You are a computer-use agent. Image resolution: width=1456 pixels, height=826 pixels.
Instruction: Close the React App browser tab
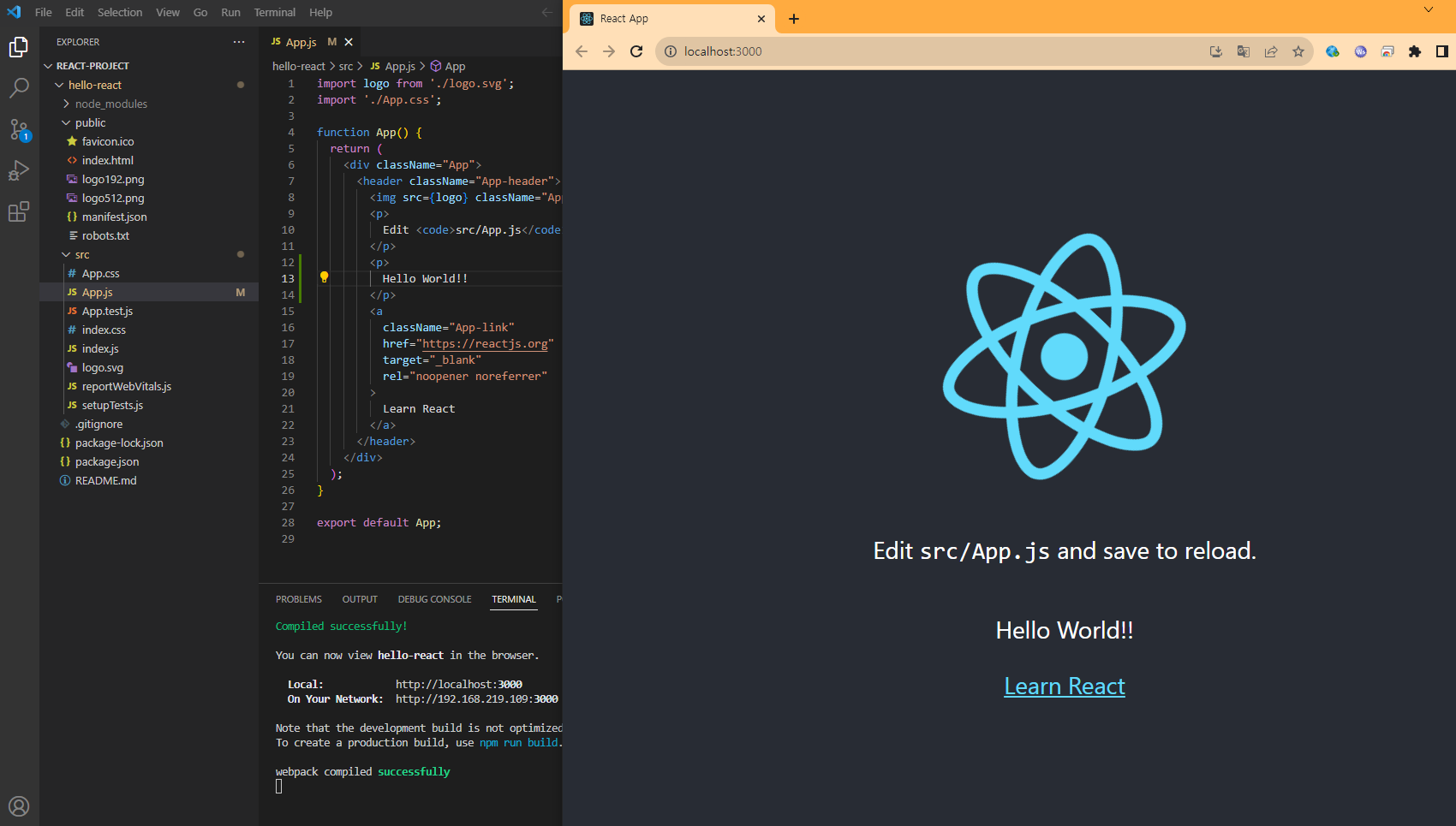click(x=761, y=19)
